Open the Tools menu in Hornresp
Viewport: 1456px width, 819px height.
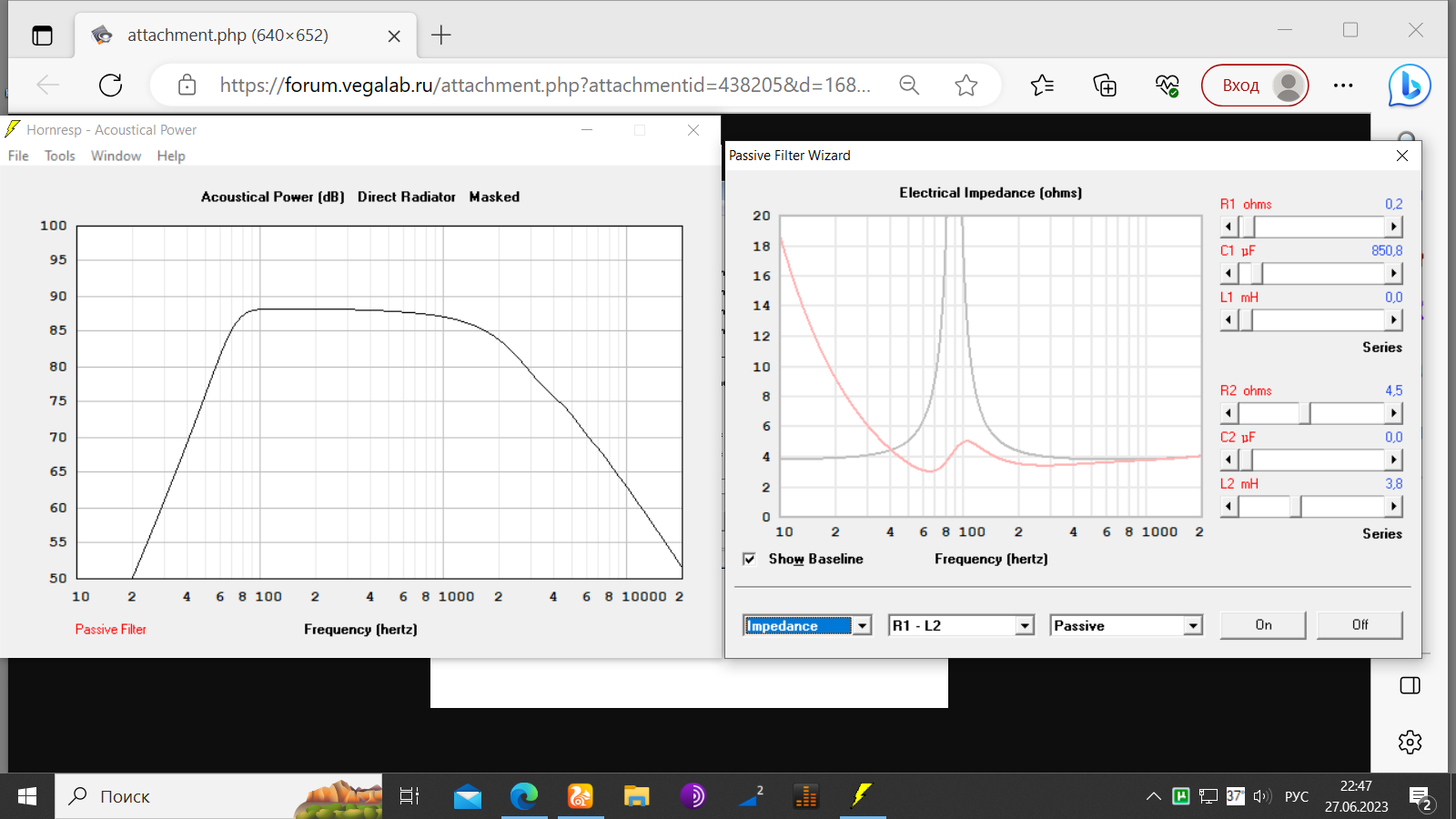coord(60,156)
